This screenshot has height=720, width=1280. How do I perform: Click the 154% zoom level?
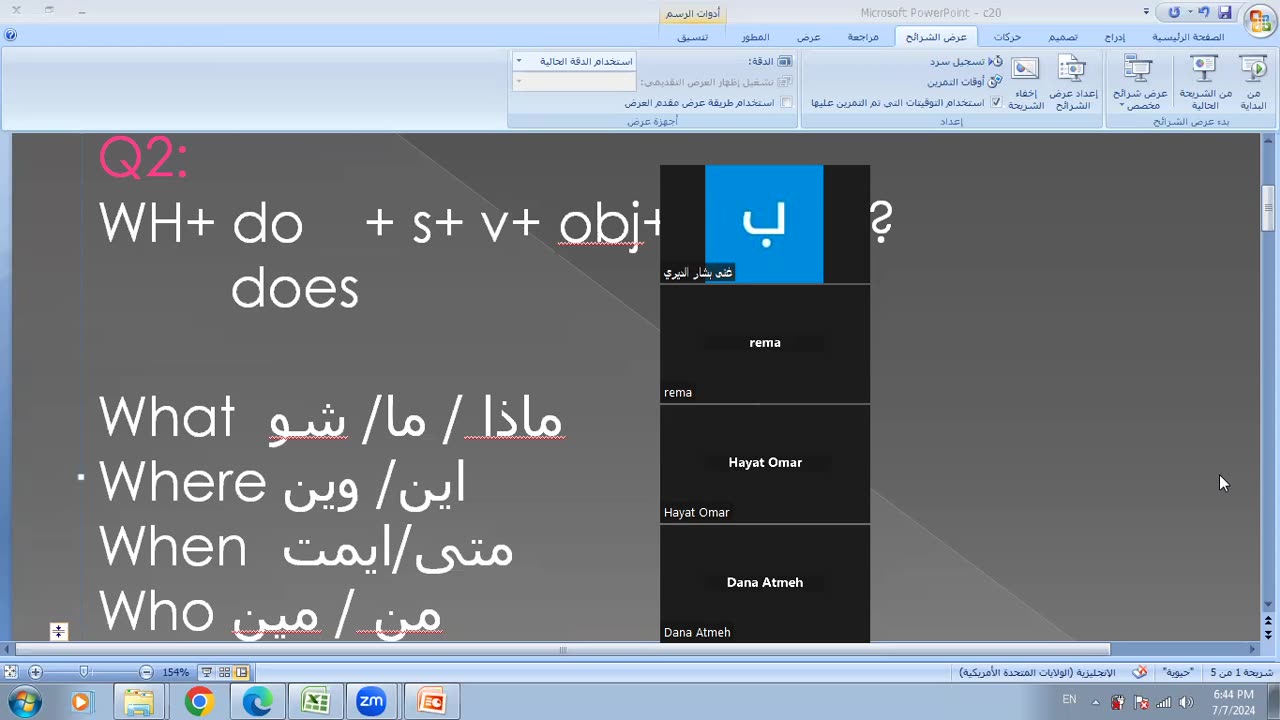click(176, 673)
